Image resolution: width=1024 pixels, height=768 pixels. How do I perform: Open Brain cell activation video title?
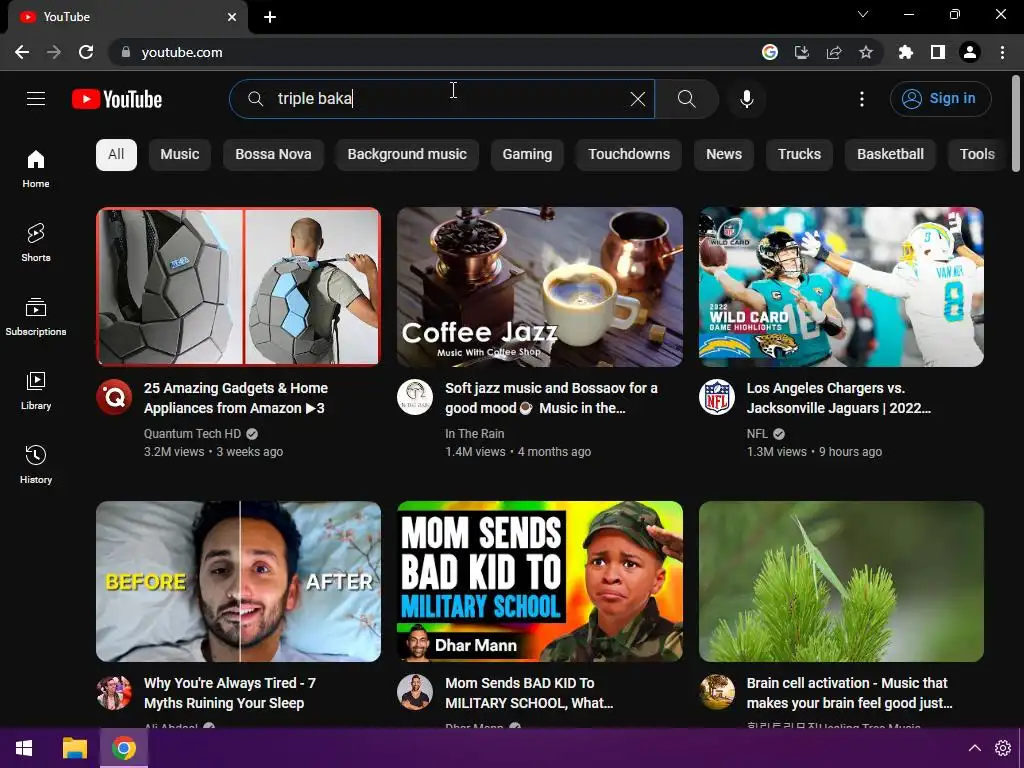click(850, 693)
